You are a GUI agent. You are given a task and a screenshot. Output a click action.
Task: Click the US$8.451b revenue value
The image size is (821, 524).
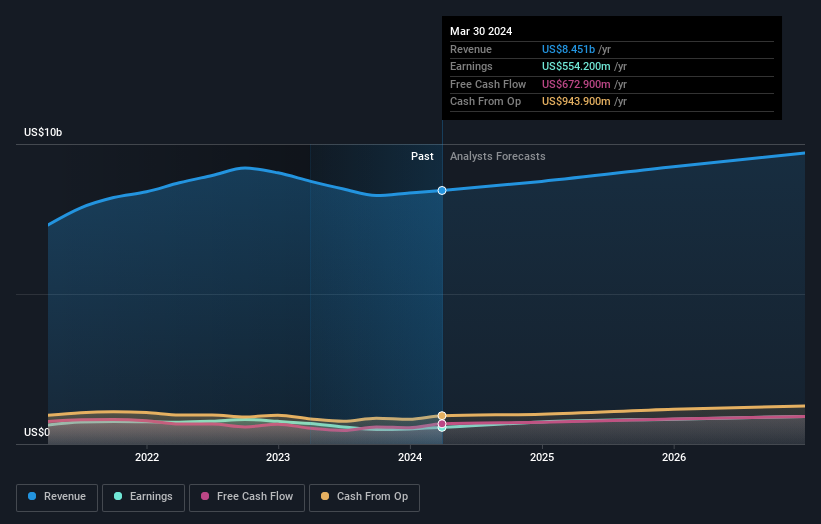[x=568, y=49]
